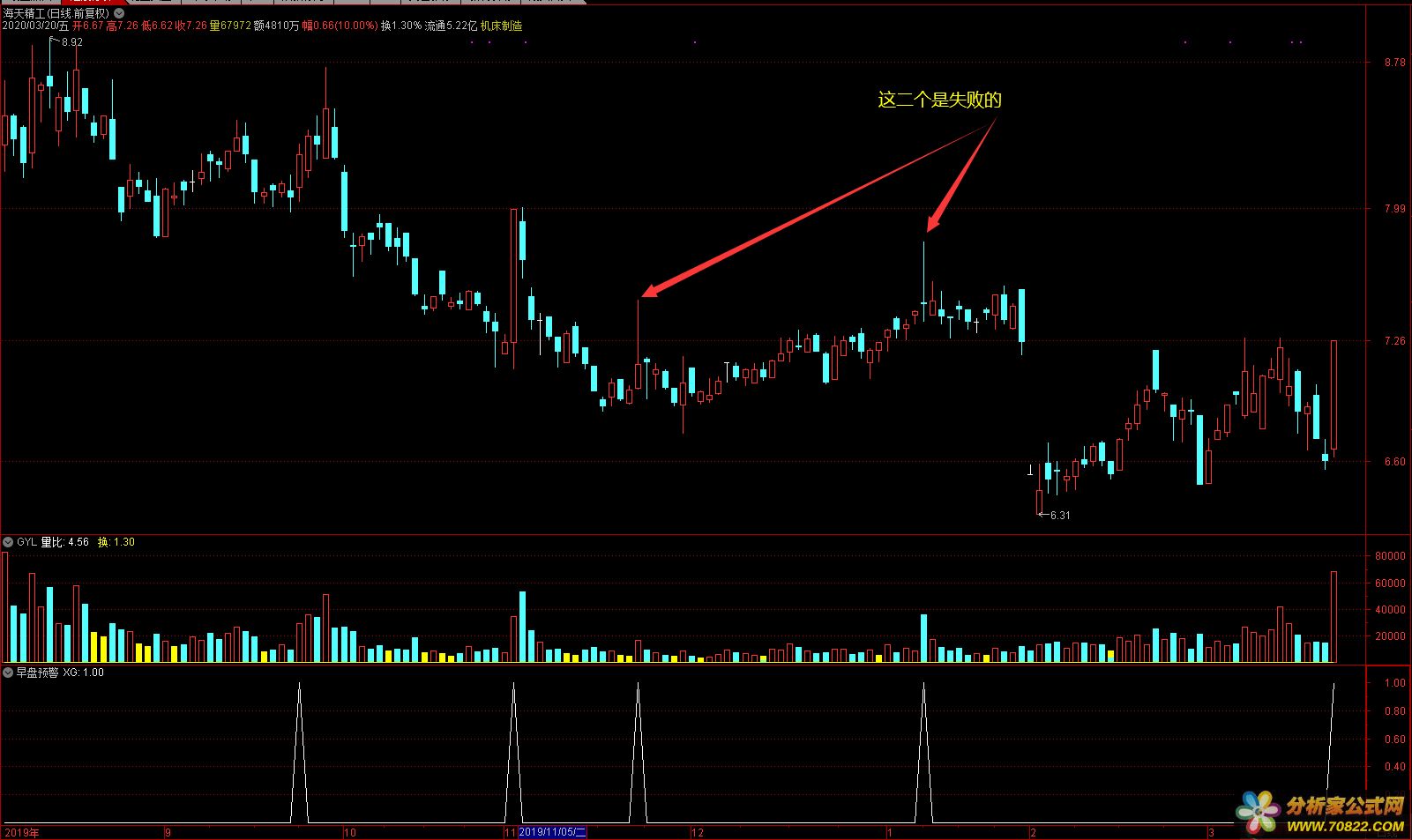Click the tallest rightmost red volume bar
The height and width of the screenshot is (840, 1412).
pyautogui.click(x=1334, y=617)
